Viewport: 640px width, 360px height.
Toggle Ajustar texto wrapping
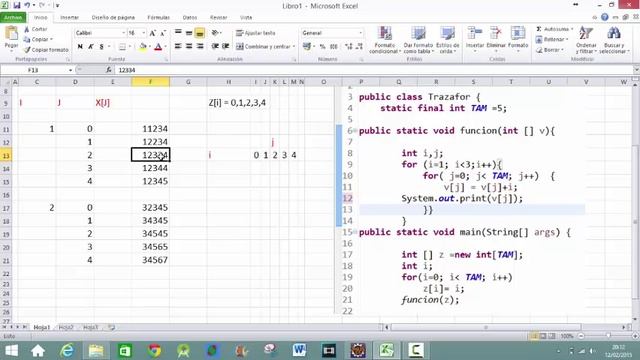[256, 33]
